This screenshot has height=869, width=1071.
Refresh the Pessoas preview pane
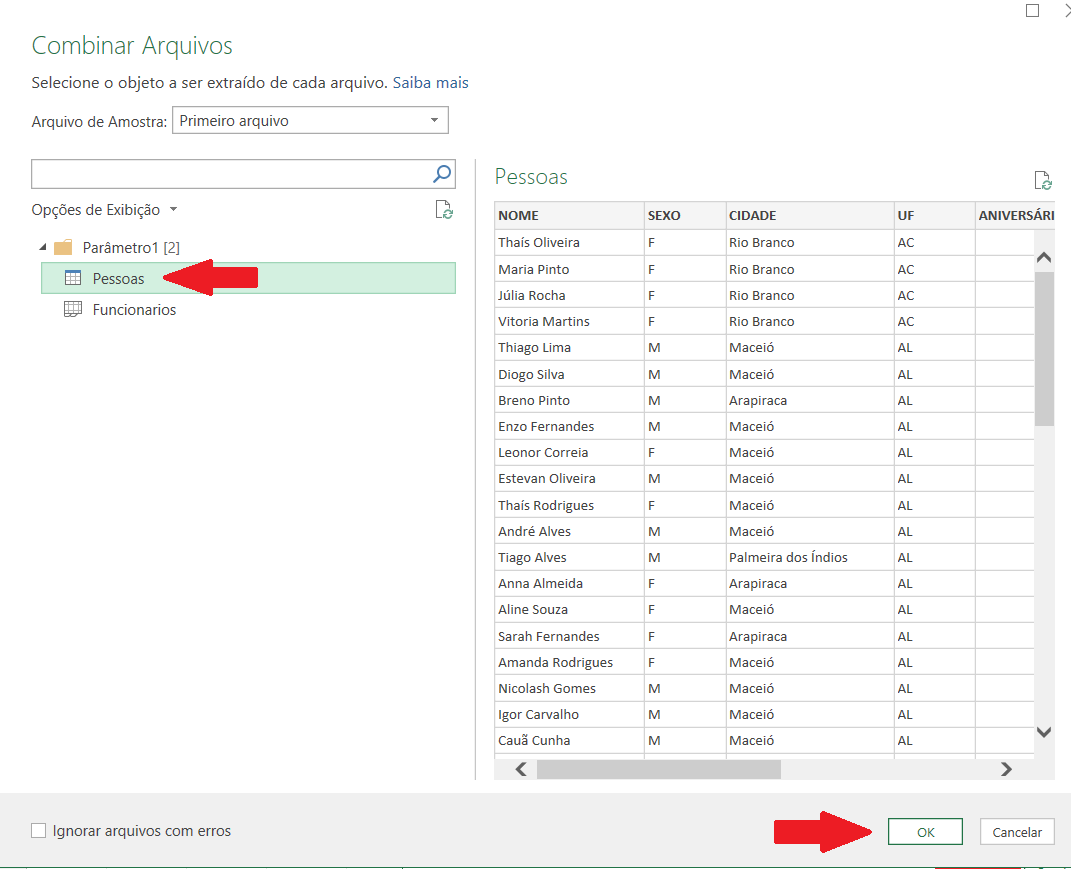(x=1043, y=180)
